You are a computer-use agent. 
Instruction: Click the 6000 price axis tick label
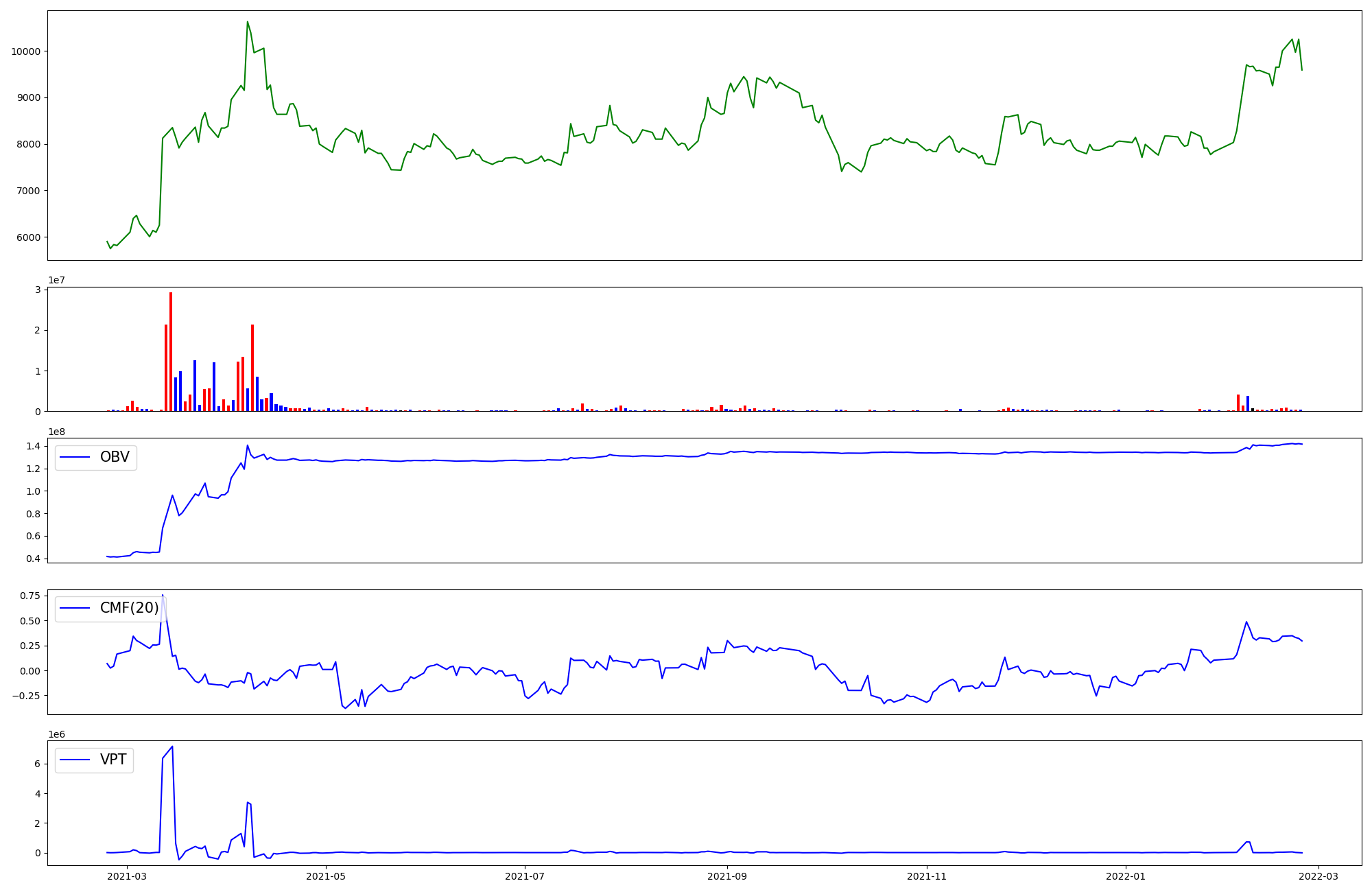pyautogui.click(x=29, y=237)
